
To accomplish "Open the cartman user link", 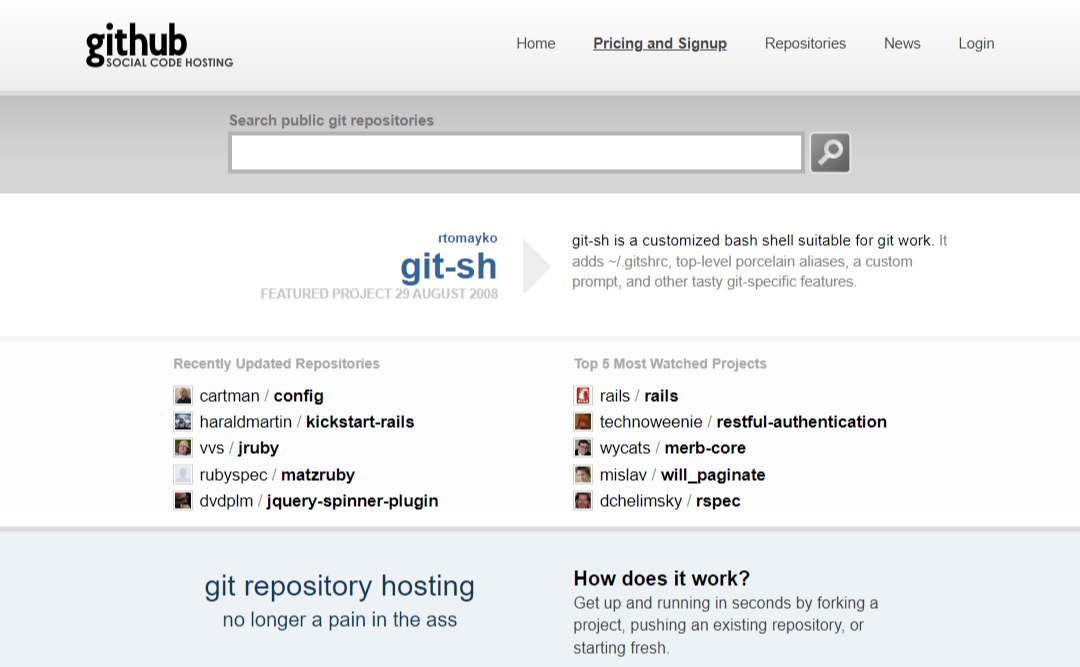I will pos(229,396).
